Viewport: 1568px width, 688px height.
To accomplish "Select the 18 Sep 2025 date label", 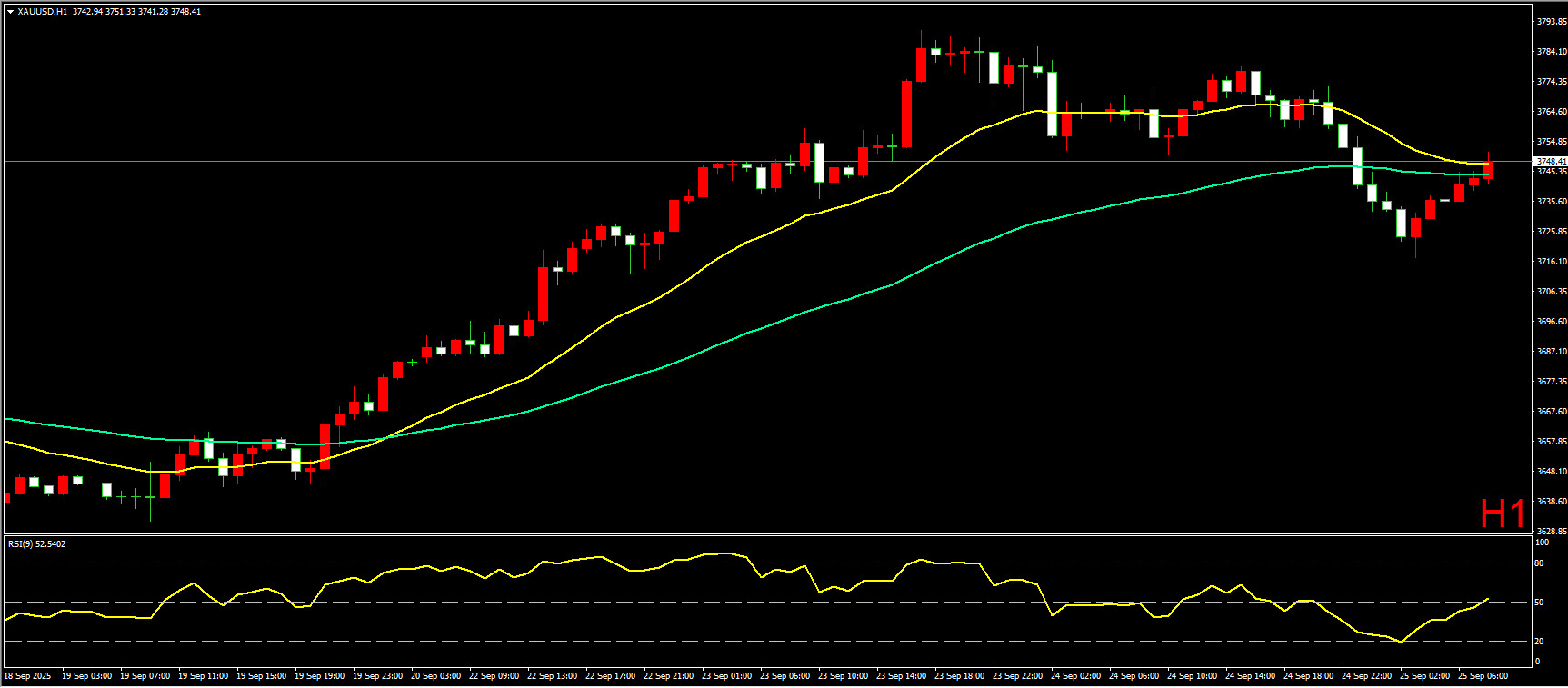I will pyautogui.click(x=29, y=676).
